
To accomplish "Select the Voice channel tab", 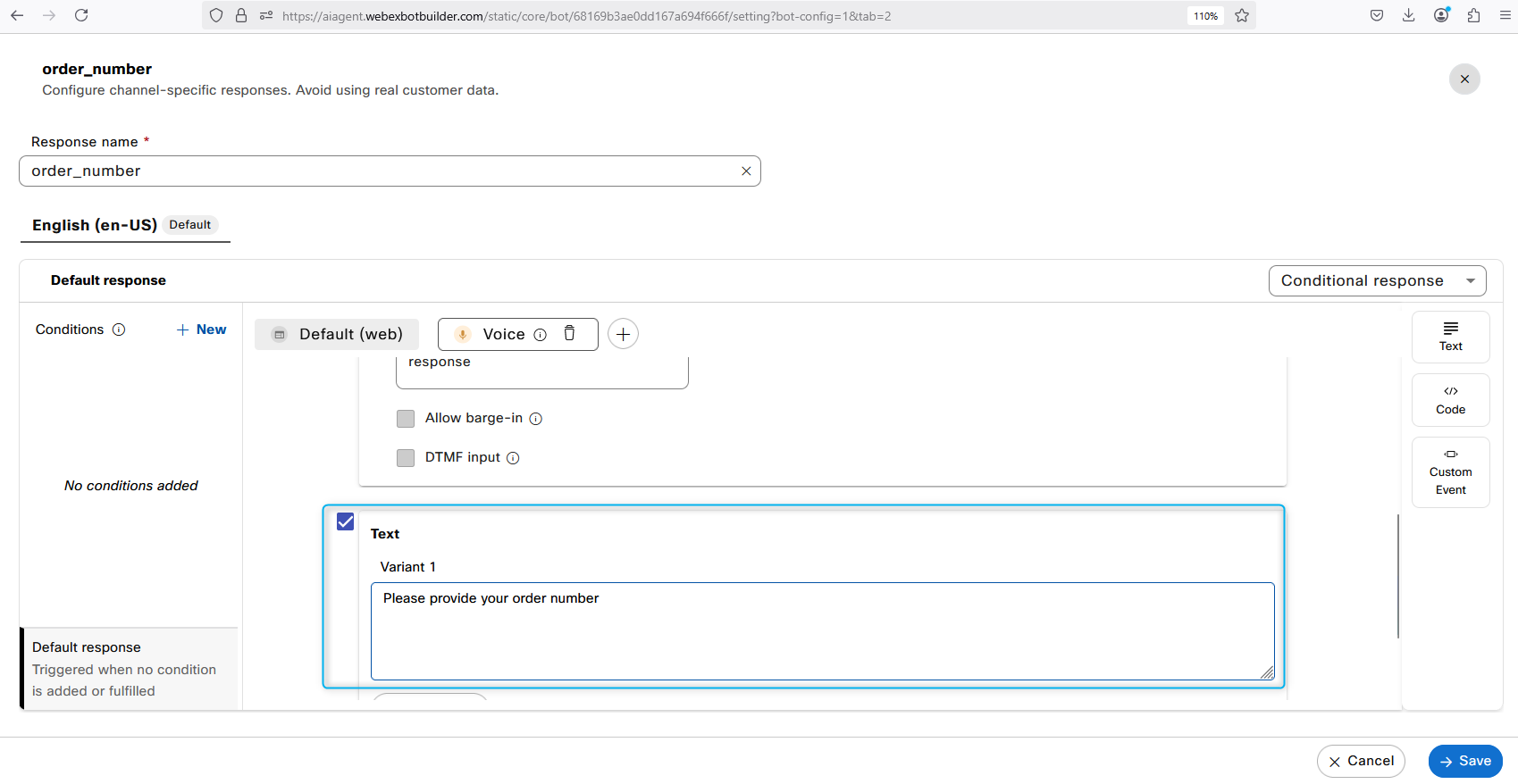I will tap(503, 334).
